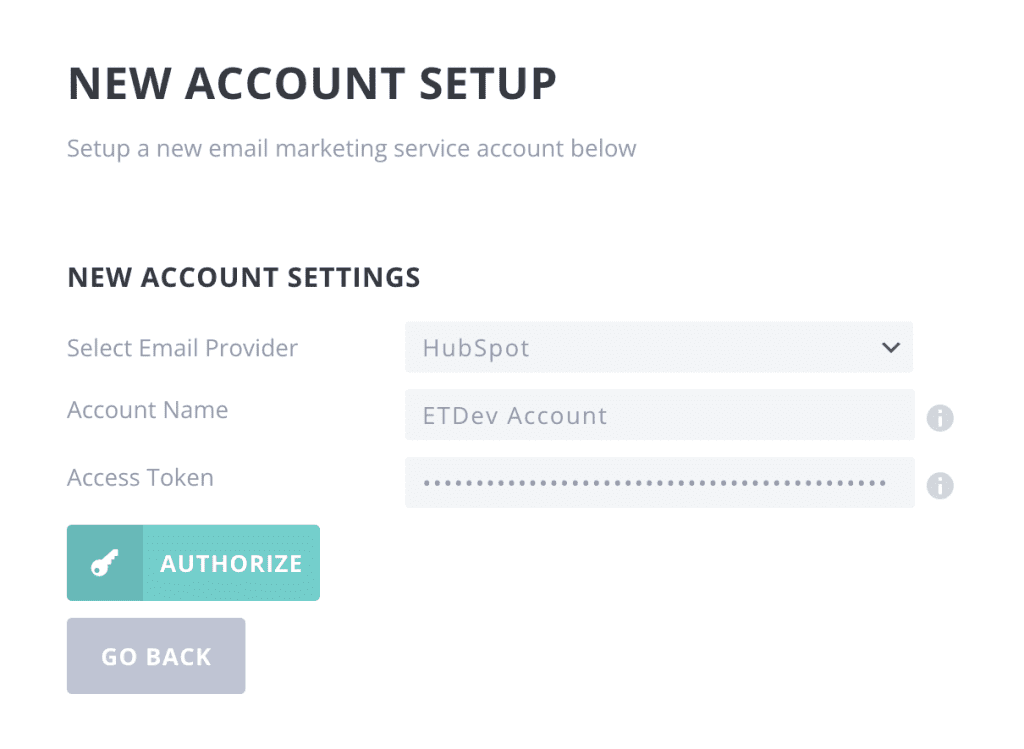Click the "NEW ACCOUNT SETTINGS" section heading
Image resolution: width=1024 pixels, height=749 pixels.
click(243, 277)
